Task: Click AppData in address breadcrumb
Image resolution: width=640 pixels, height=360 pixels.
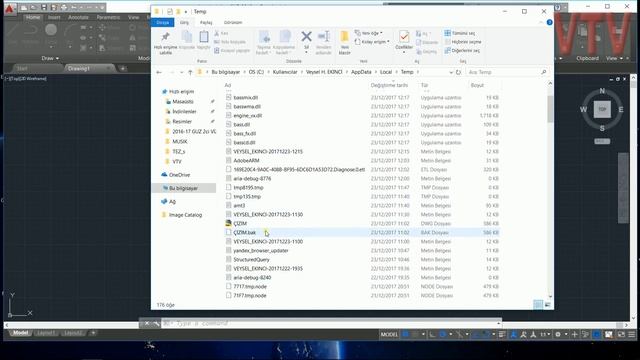Action: pyautogui.click(x=361, y=72)
